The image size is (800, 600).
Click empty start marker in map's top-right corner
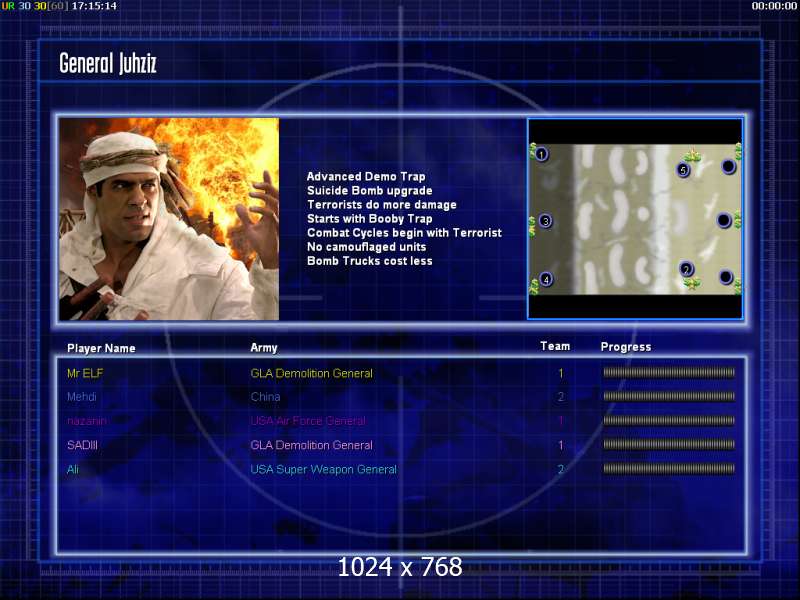pos(728,166)
